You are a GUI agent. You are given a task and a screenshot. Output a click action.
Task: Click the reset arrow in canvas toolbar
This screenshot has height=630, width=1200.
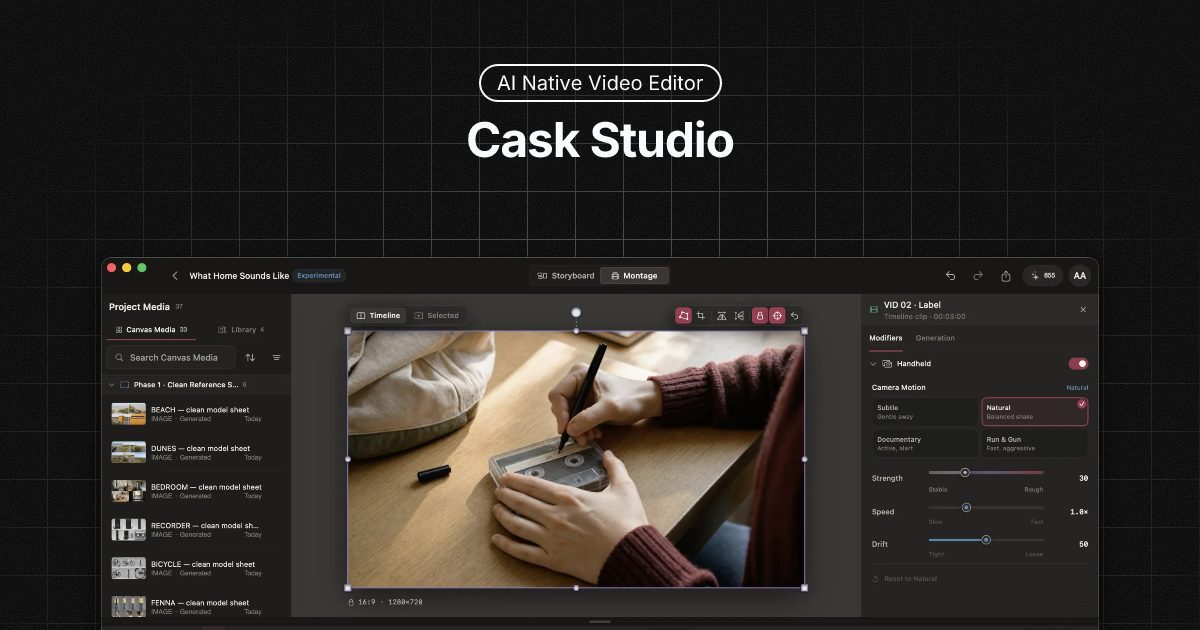point(795,315)
